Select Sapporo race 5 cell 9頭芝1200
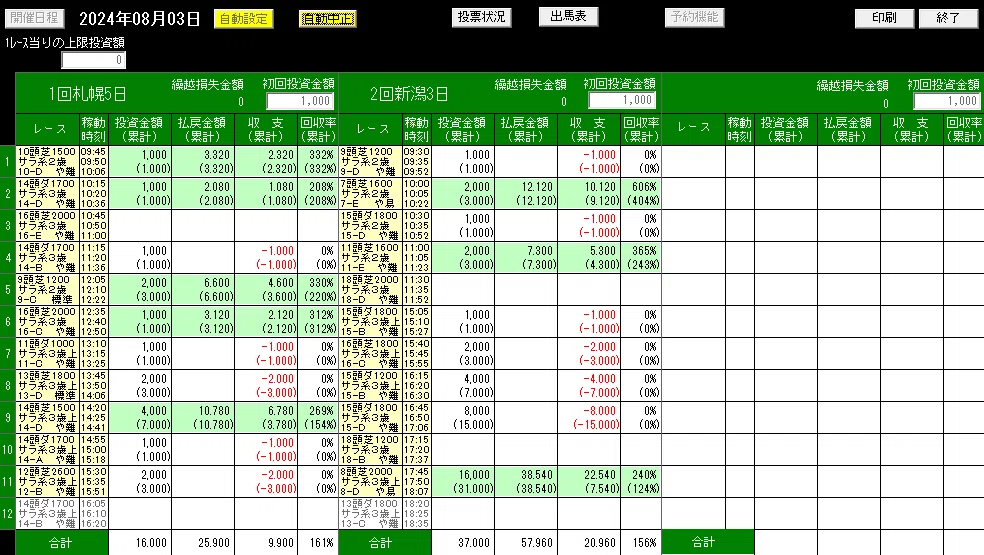Screen dimensions: 984x555 point(47,289)
